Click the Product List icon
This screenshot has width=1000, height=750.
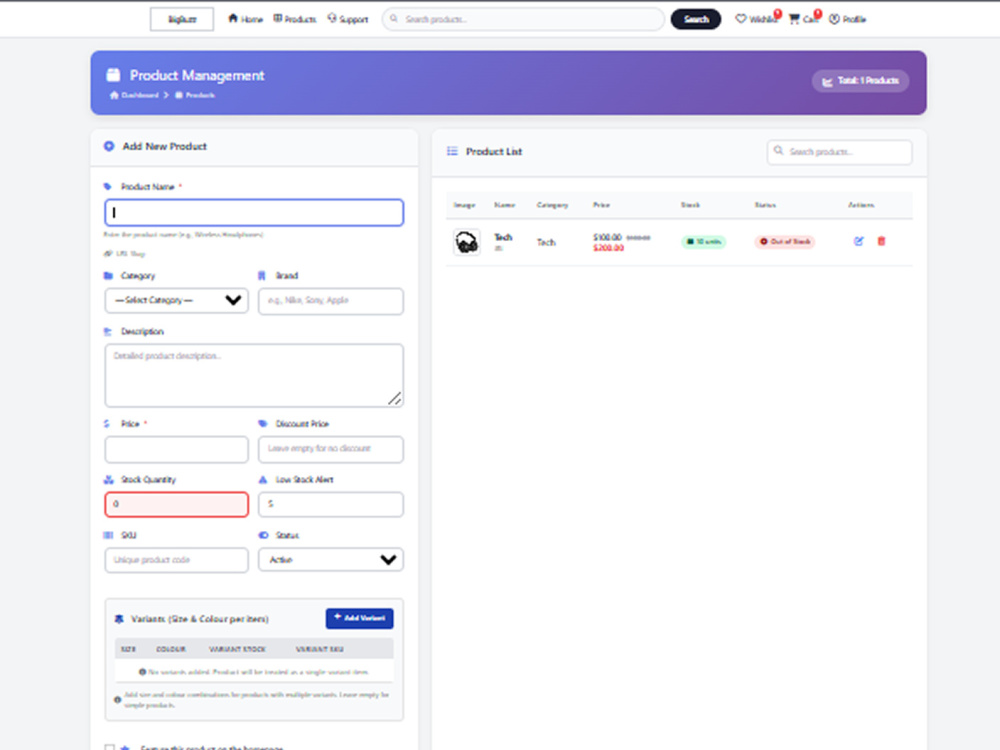coord(452,151)
